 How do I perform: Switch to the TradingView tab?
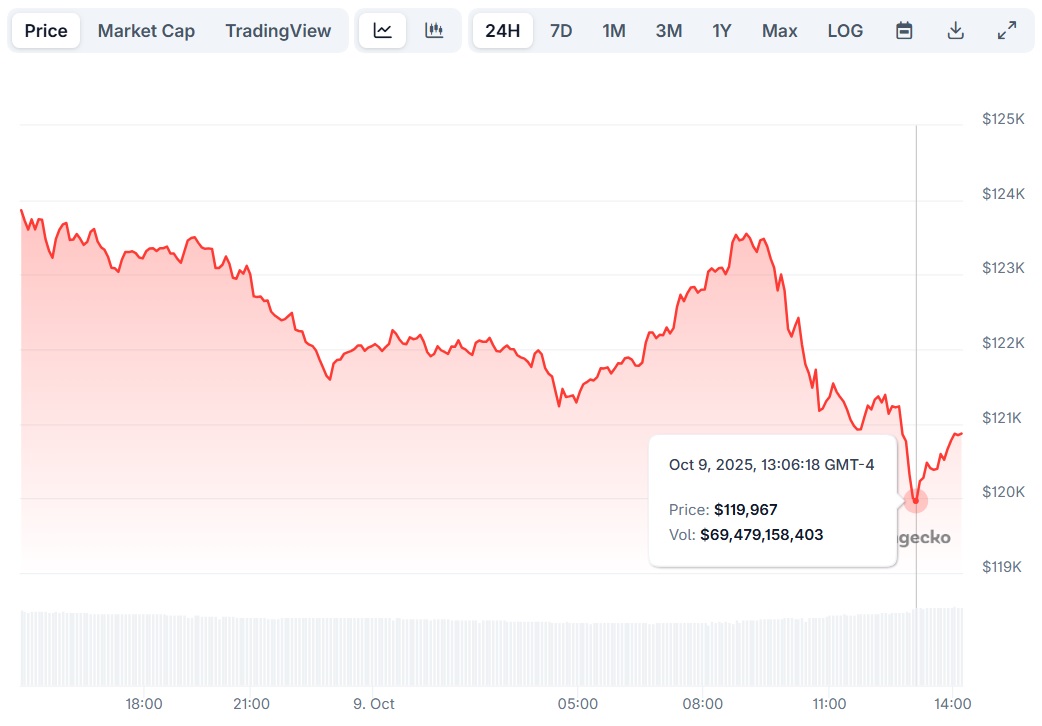(278, 31)
